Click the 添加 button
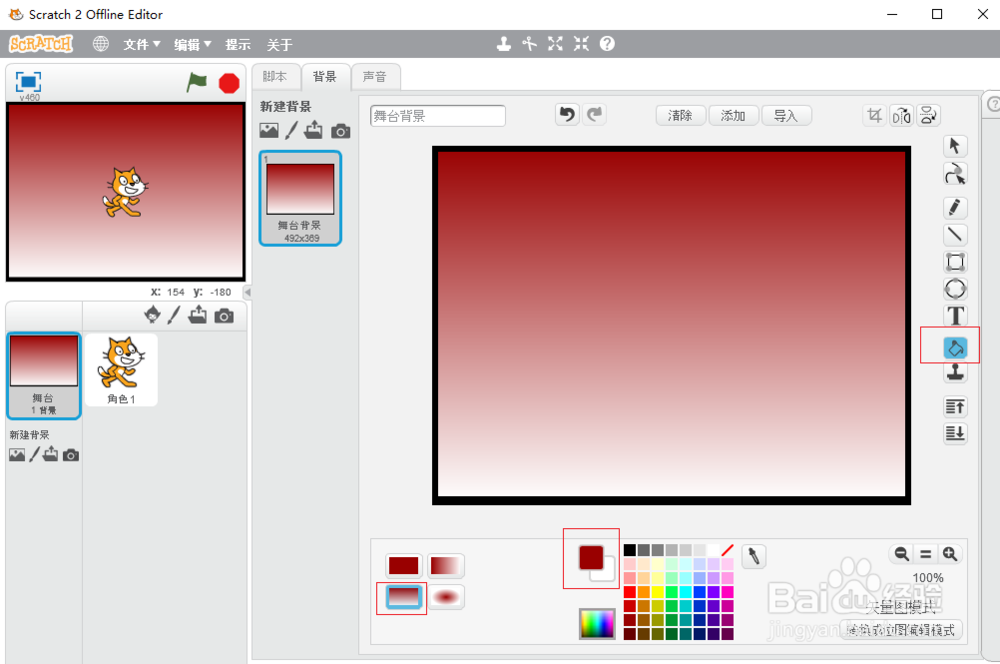Image resolution: width=1000 pixels, height=664 pixels. (733, 115)
